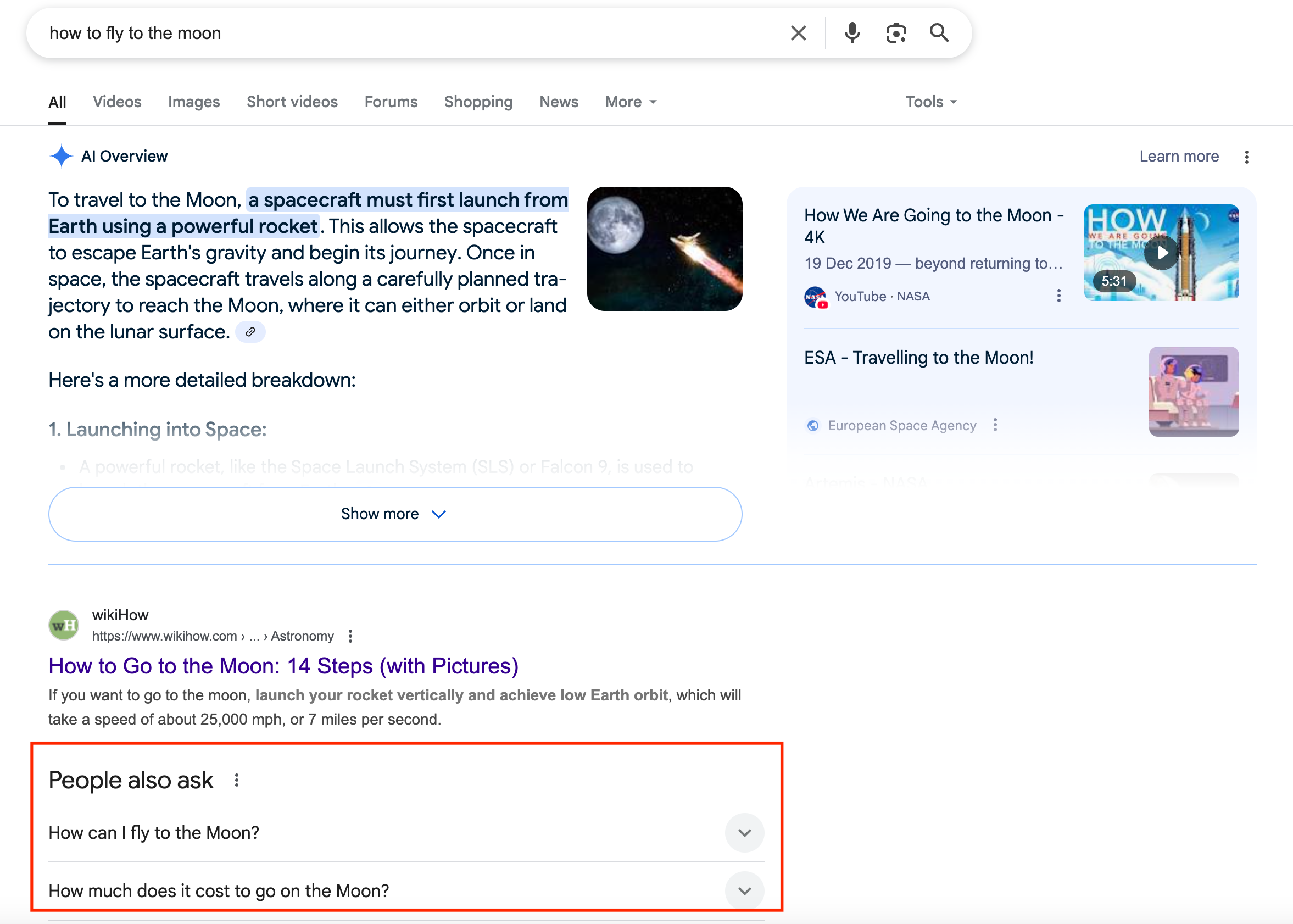
Task: Click the link chip after lunar surface
Action: (x=250, y=332)
